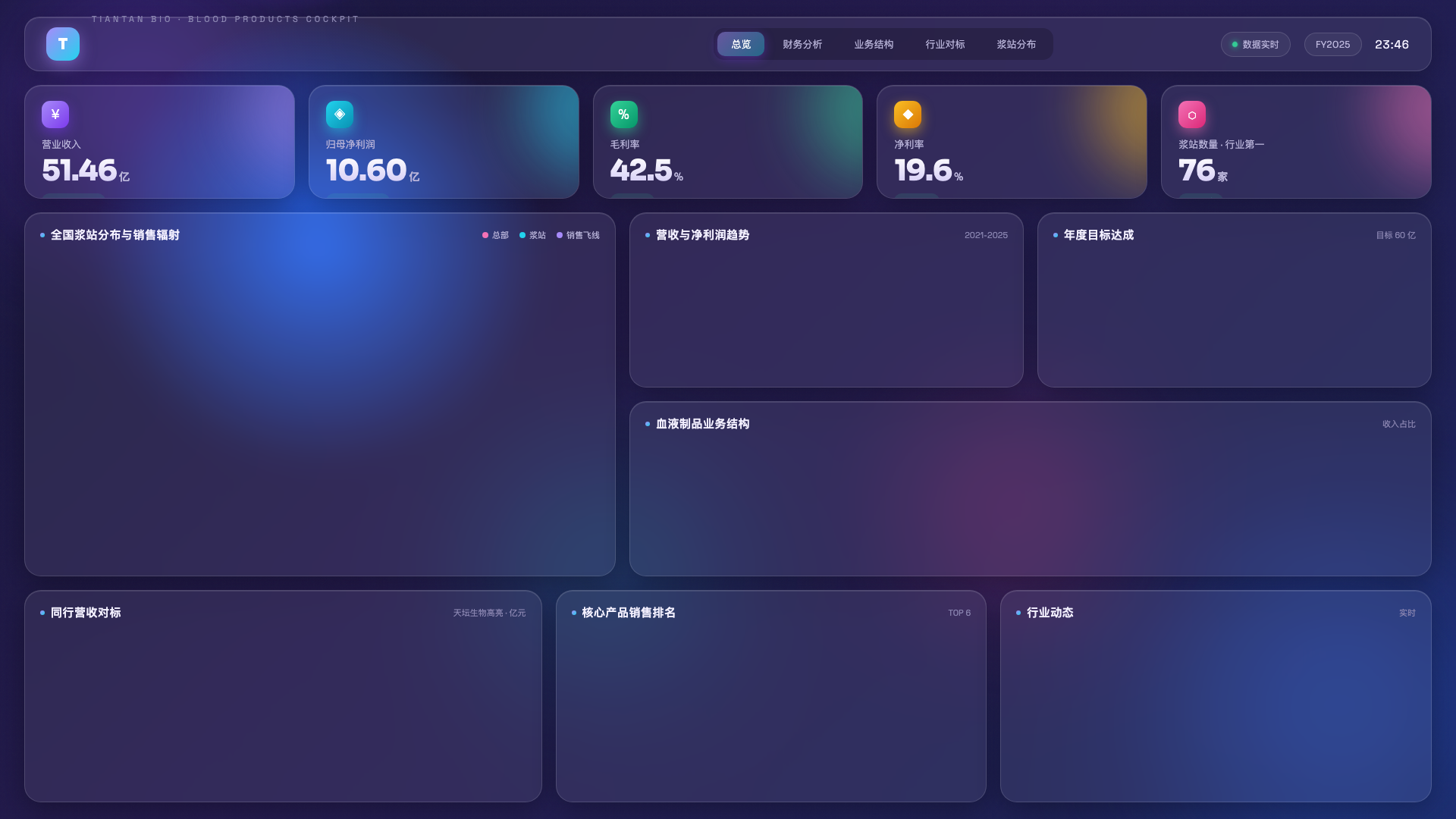Click the 76 station count value
The height and width of the screenshot is (819, 1456).
(x=1197, y=170)
